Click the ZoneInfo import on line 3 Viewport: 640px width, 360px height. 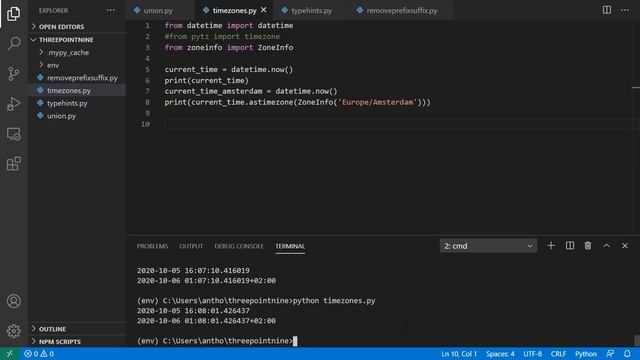[x=275, y=47]
